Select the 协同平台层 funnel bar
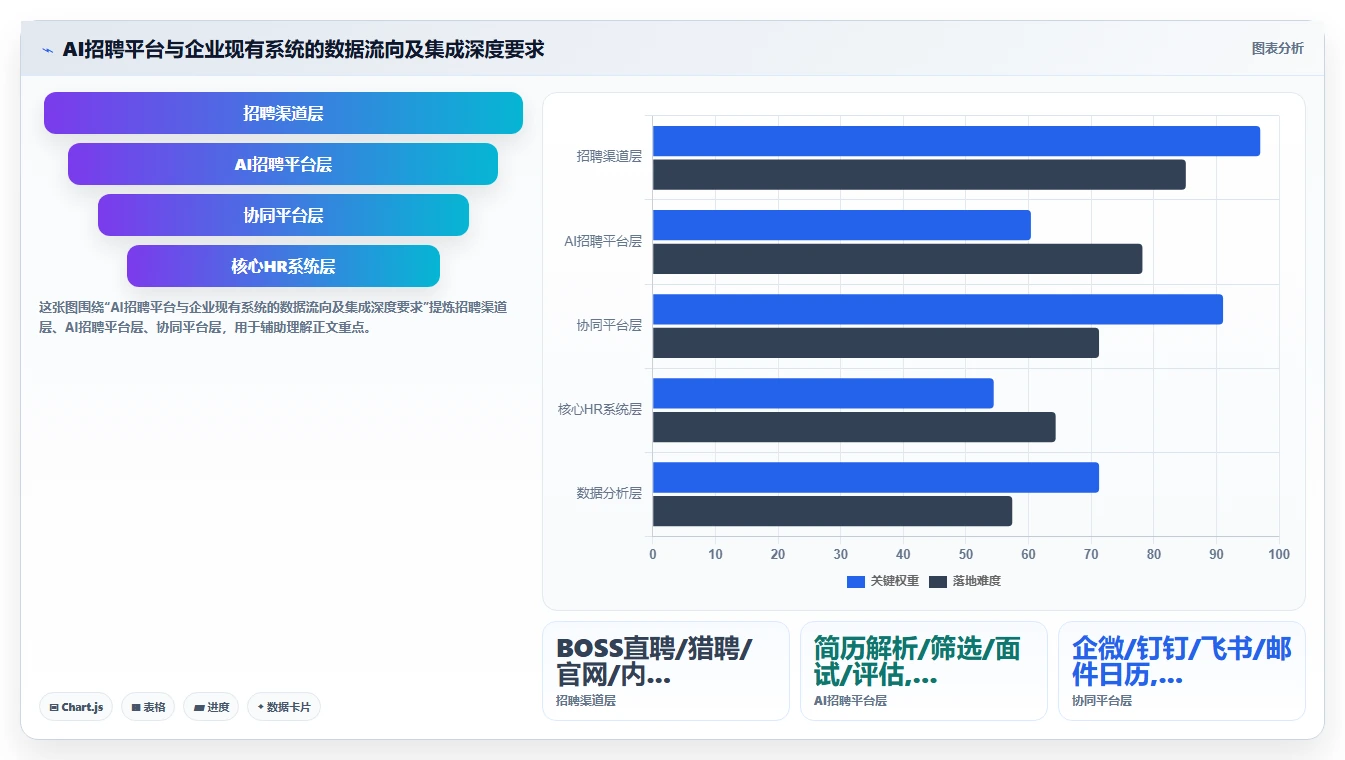 (x=283, y=215)
